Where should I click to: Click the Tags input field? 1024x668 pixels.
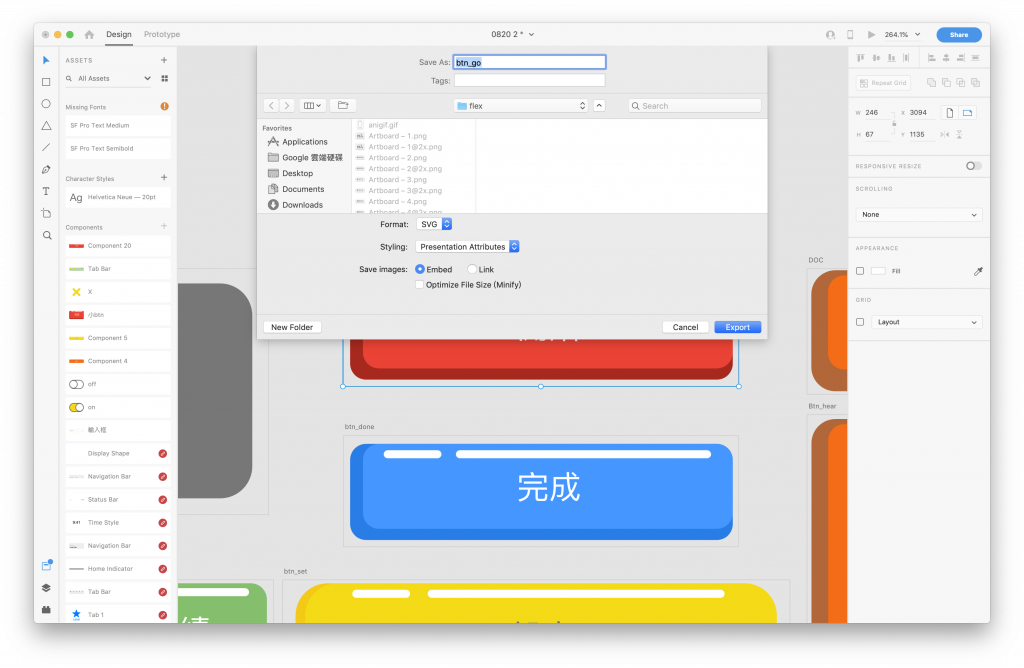pyautogui.click(x=530, y=80)
